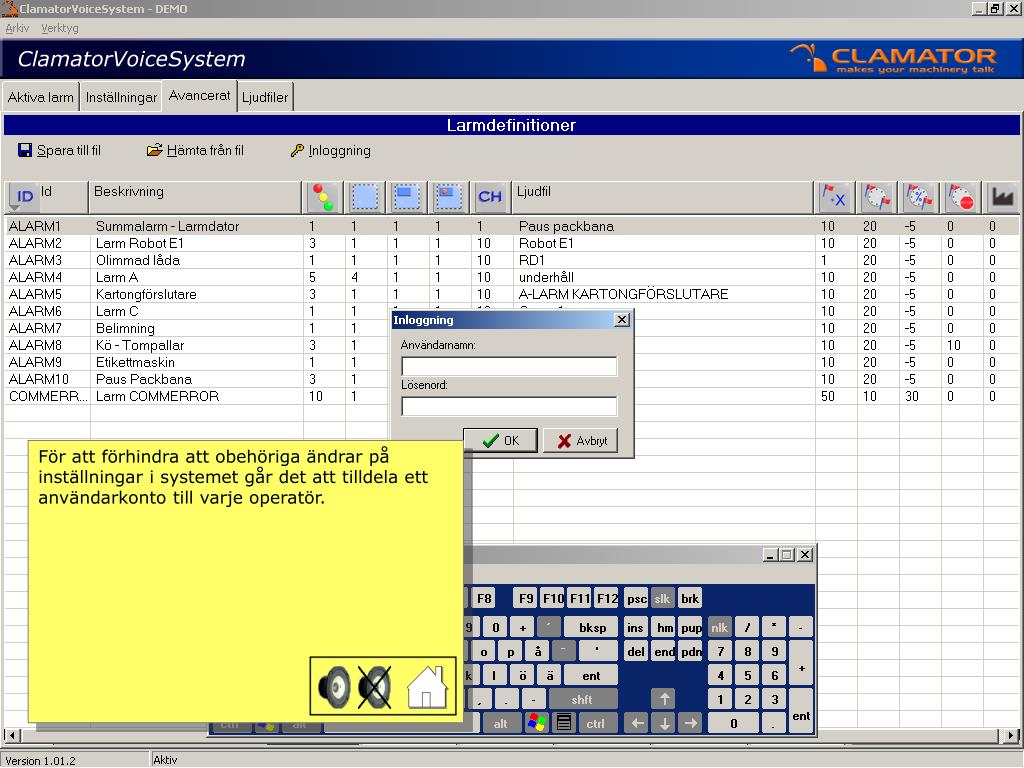Click the house home icon
Screen dimensions: 1024x768
(427, 687)
